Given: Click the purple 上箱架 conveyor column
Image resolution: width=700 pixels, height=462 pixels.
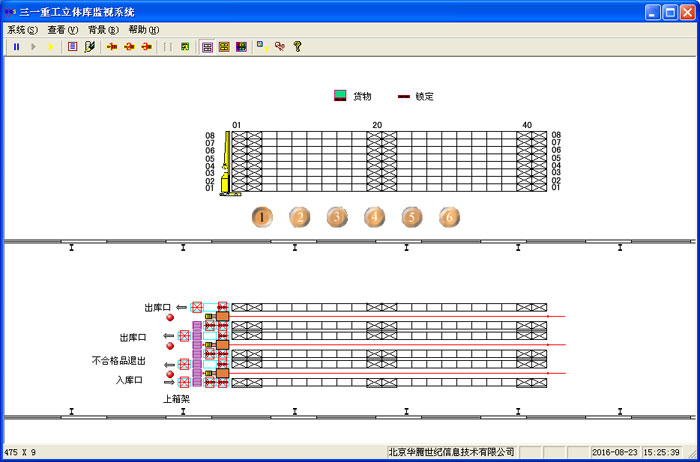Looking at the screenshot, I should tap(197, 354).
